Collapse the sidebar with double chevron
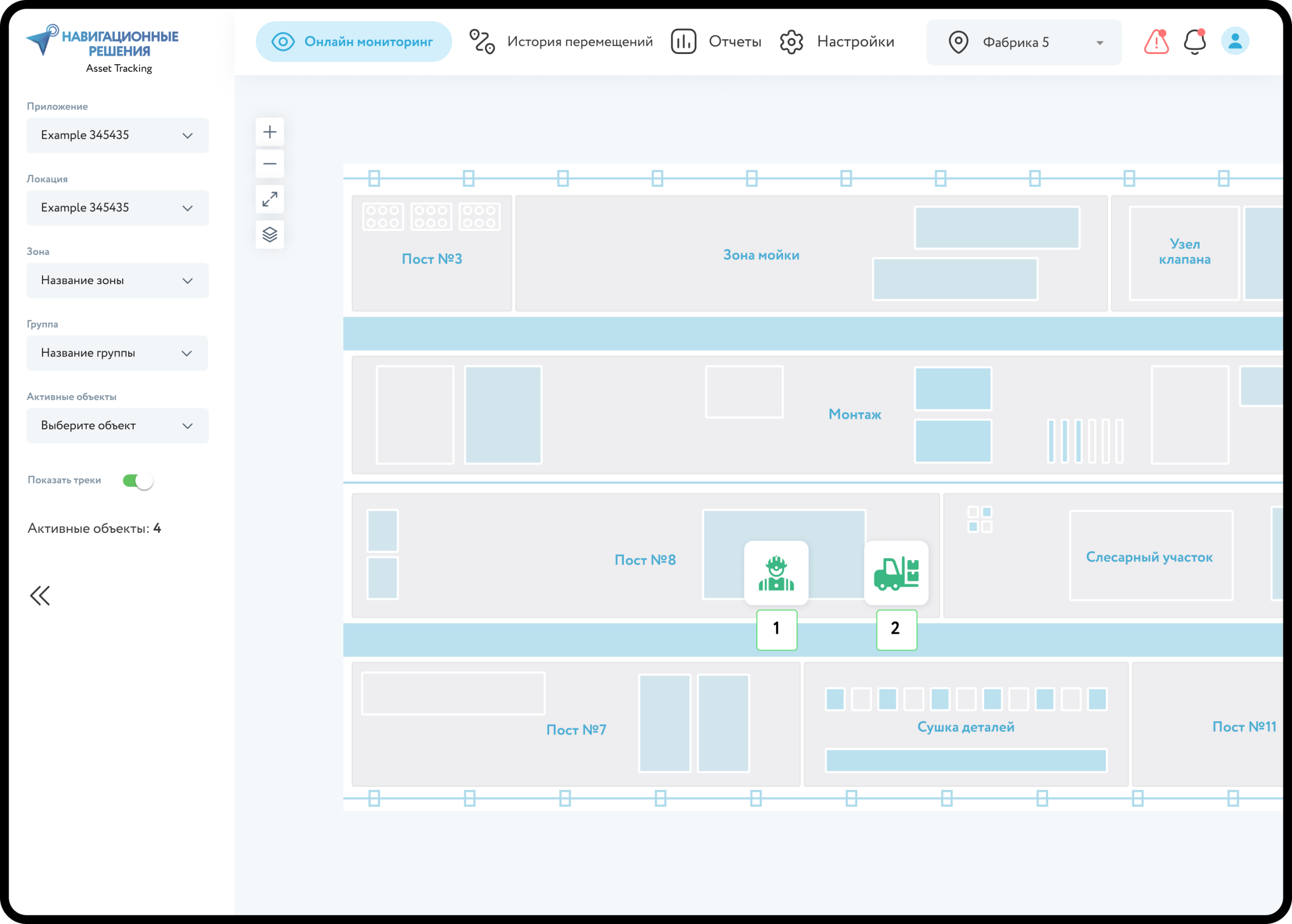This screenshot has width=1292, height=924. tap(40, 595)
